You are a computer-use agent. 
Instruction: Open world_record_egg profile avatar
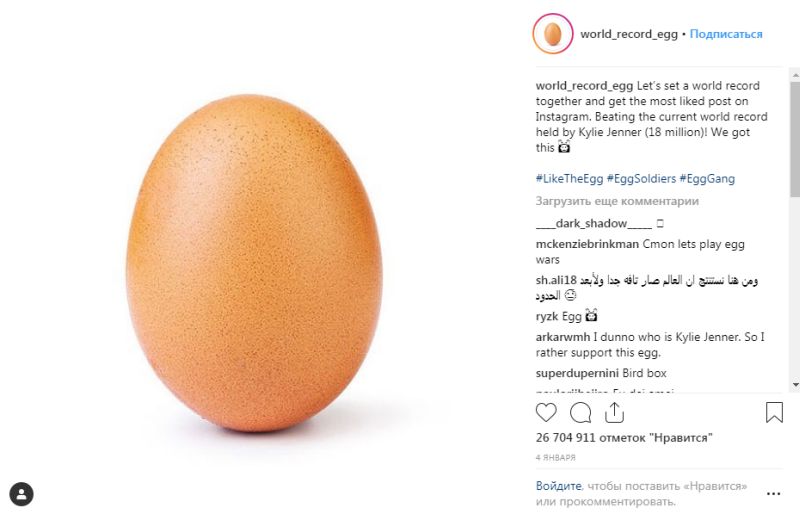point(552,34)
